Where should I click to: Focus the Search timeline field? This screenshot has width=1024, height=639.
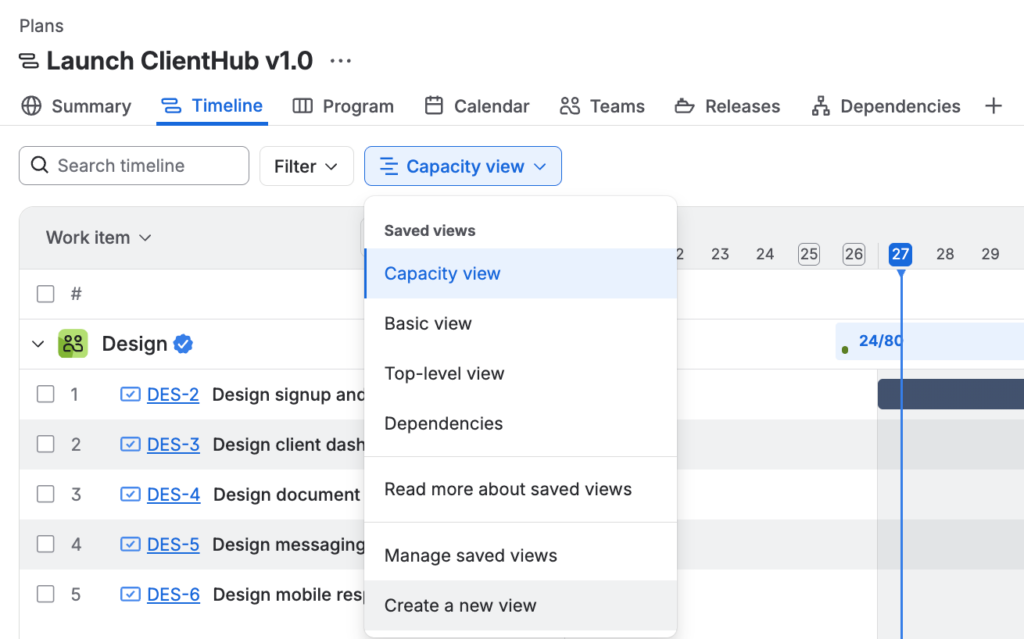tap(134, 165)
